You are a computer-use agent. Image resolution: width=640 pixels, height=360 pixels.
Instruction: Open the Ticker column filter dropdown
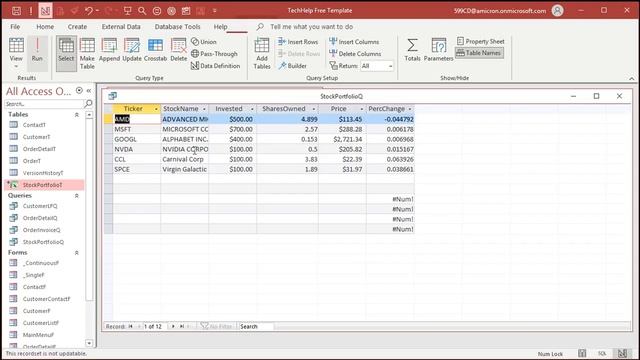point(156,109)
